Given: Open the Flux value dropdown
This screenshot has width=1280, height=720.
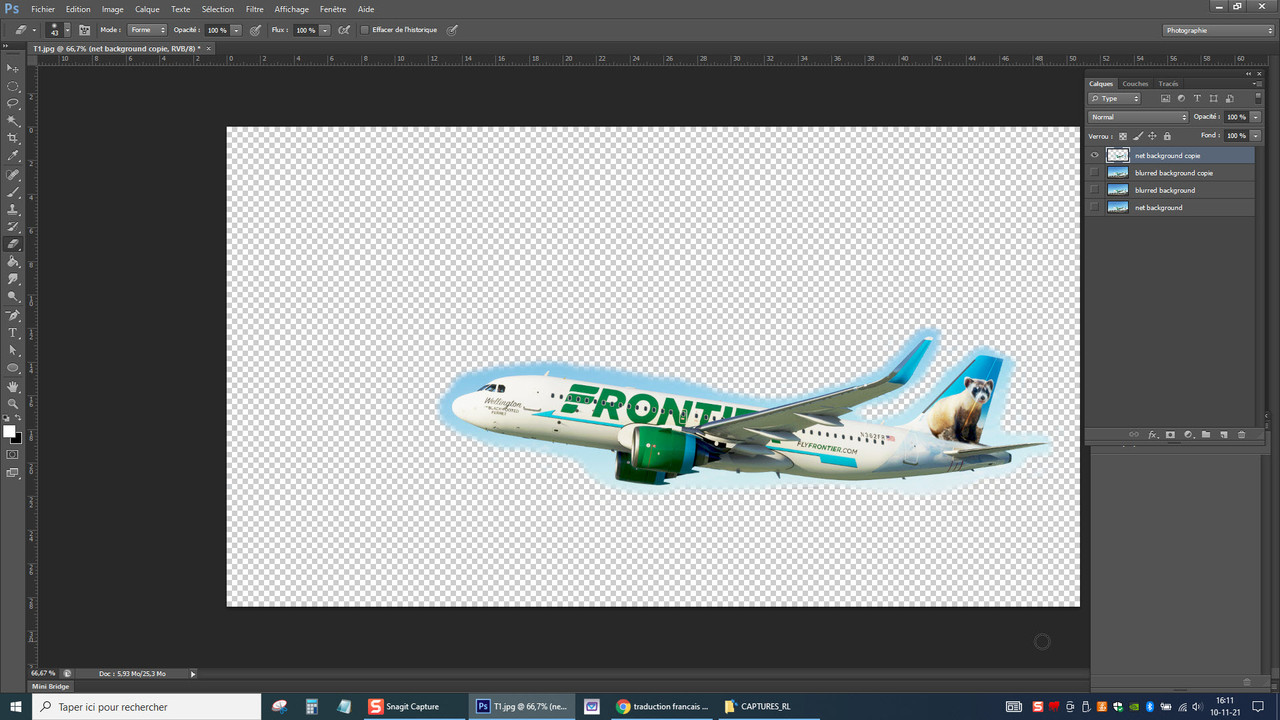Looking at the screenshot, I should coord(325,30).
